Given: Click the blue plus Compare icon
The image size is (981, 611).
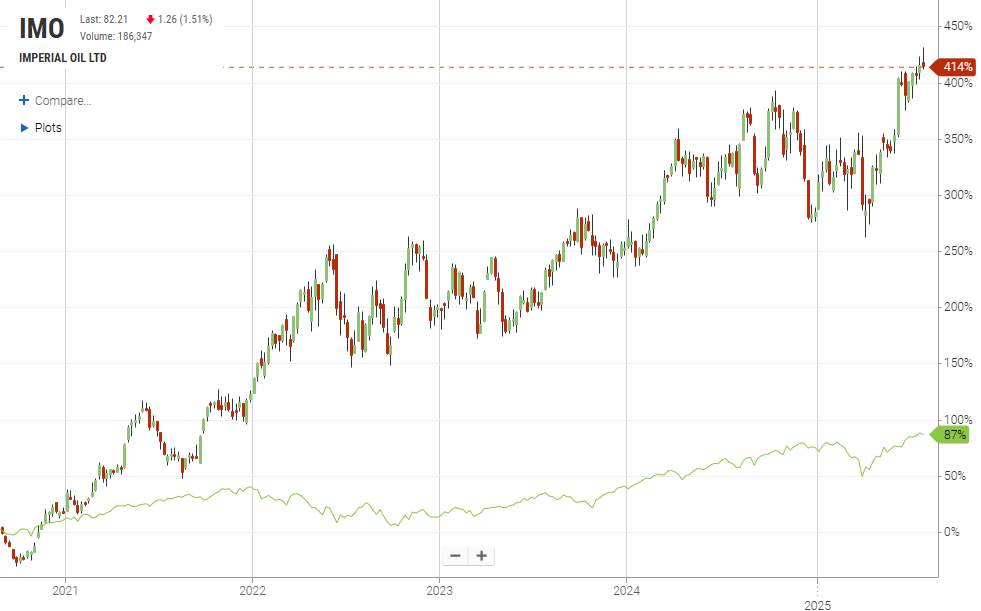Looking at the screenshot, I should click(24, 100).
